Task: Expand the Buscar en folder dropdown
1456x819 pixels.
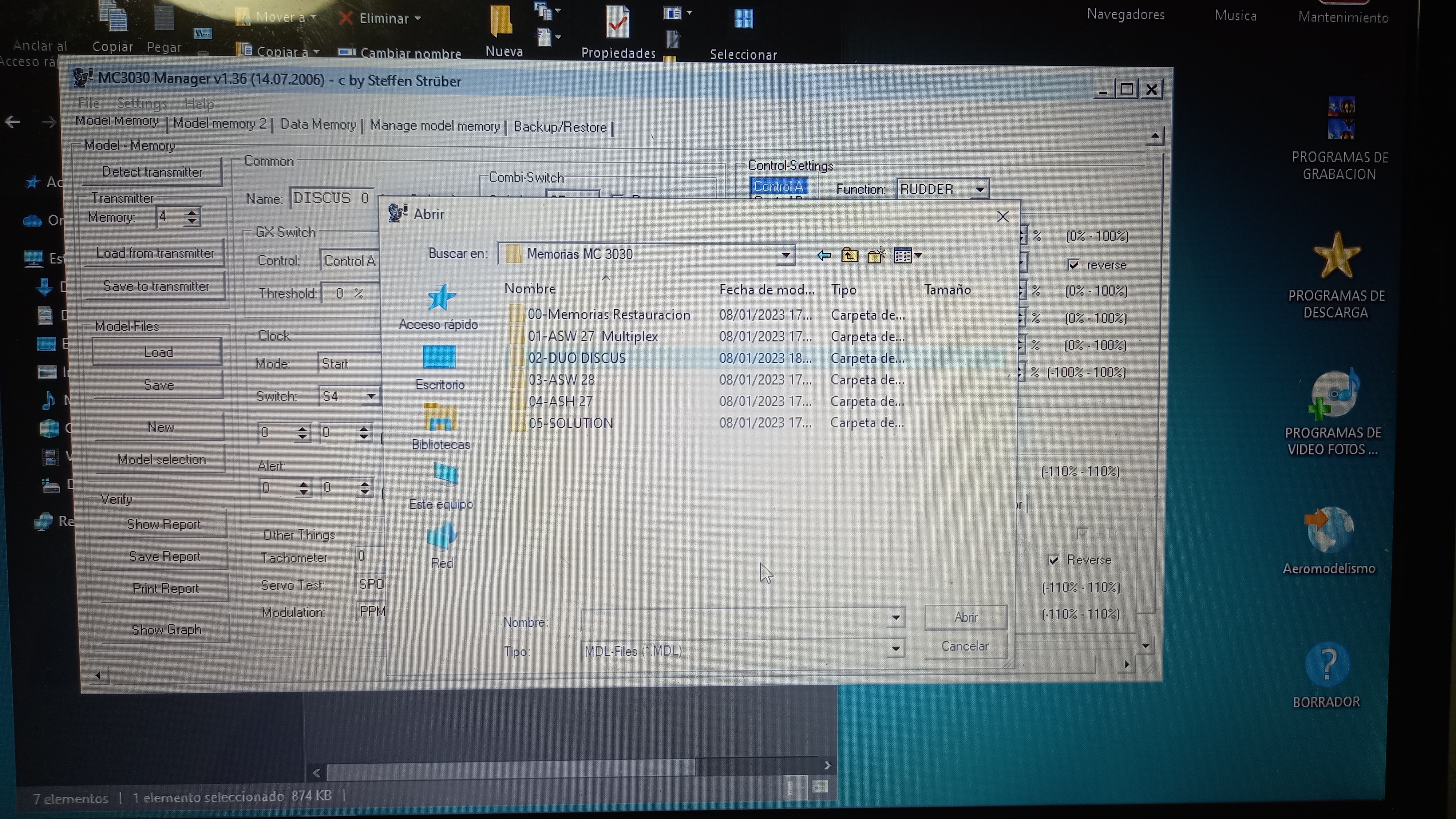Action: 785,255
